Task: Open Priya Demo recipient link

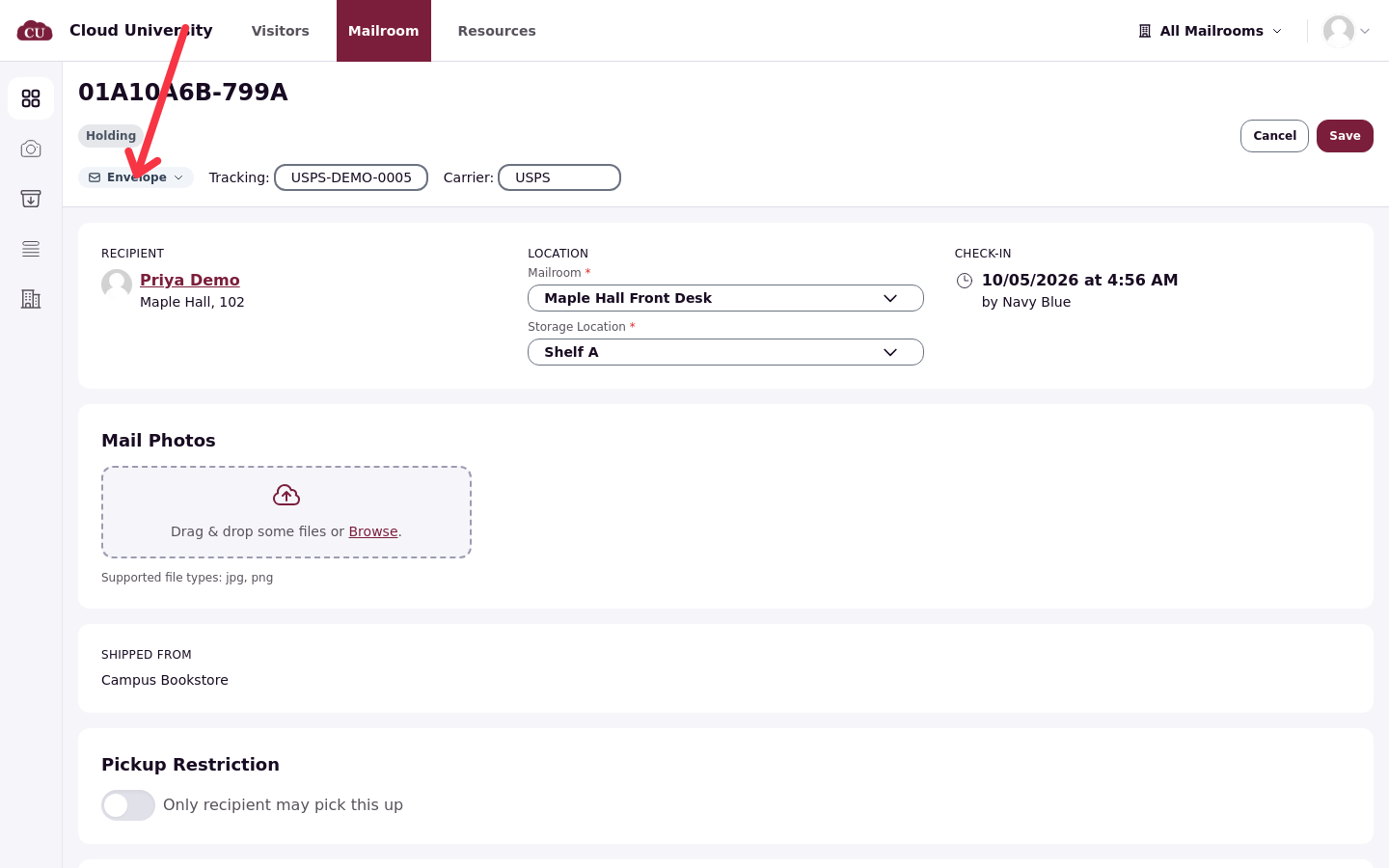Action: coord(190,280)
